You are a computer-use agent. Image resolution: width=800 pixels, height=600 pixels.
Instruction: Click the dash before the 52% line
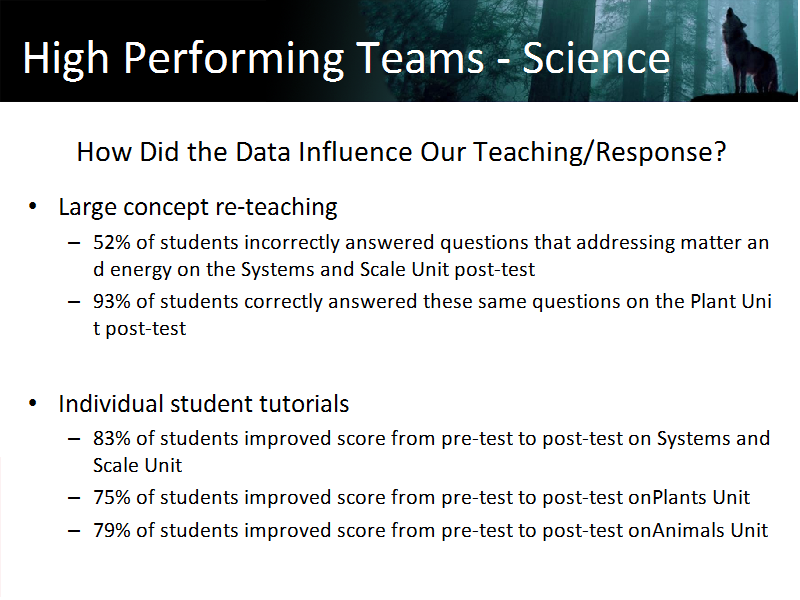click(x=74, y=243)
